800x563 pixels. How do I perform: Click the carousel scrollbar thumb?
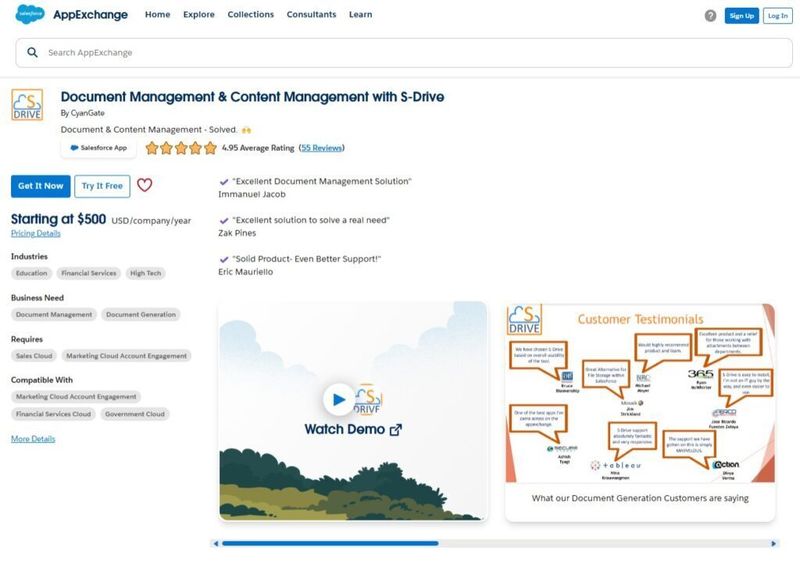tap(330, 544)
